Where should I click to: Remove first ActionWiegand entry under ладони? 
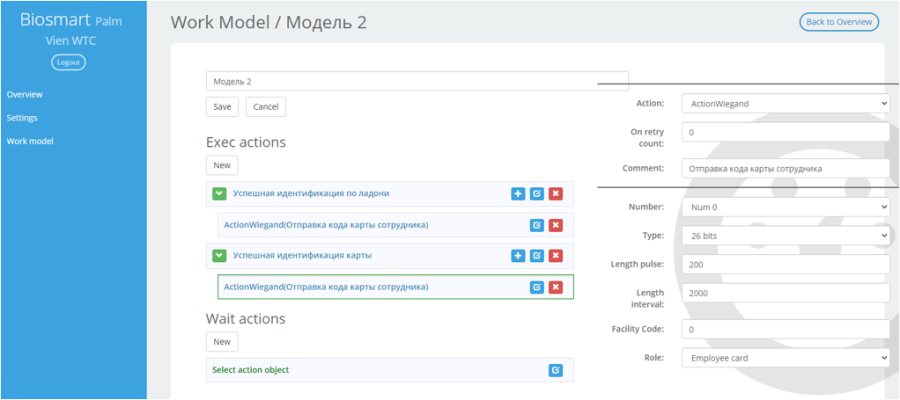555,225
